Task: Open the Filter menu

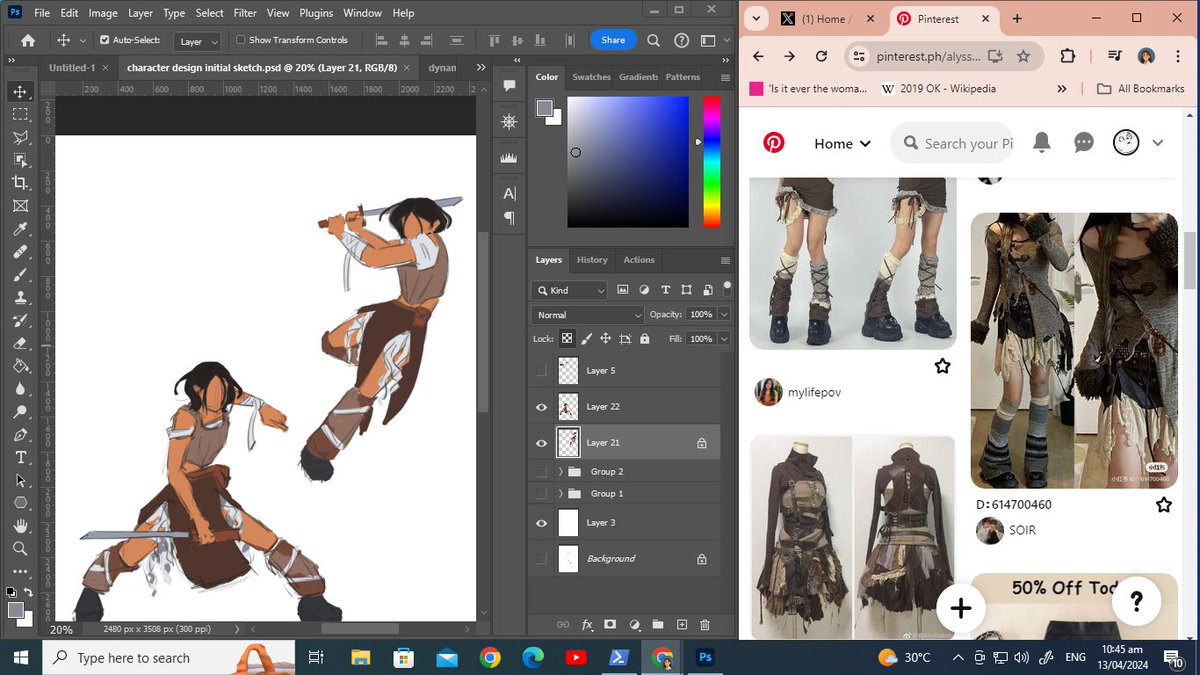Action: (x=245, y=13)
